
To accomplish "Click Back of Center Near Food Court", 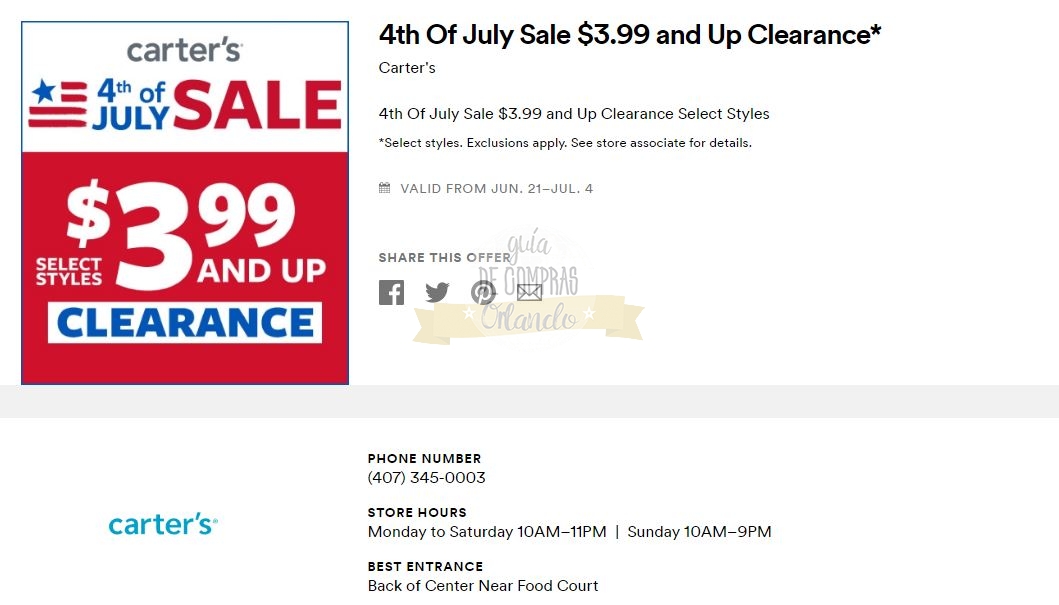I will (483, 586).
